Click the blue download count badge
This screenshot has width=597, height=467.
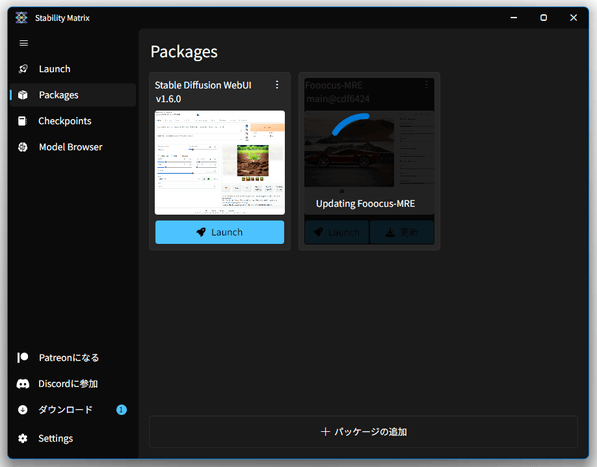(121, 410)
